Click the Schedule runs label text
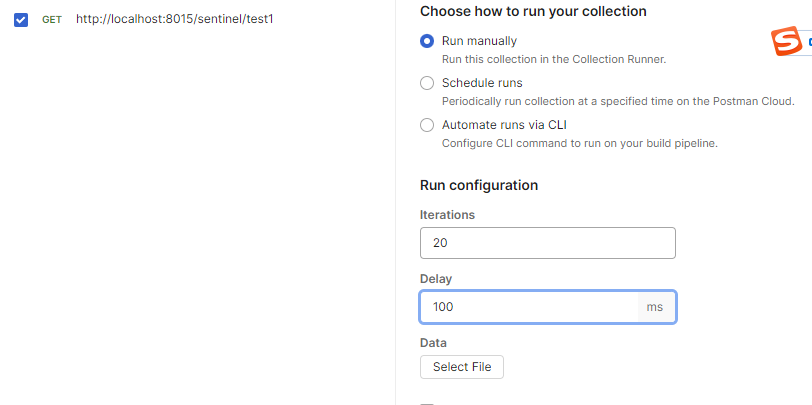Image resolution: width=812 pixels, height=405 pixels. [x=482, y=83]
